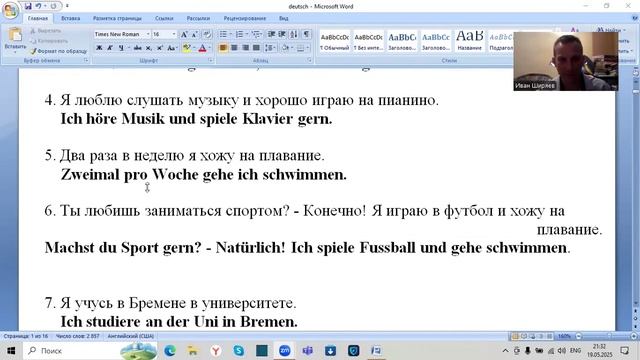Image resolution: width=640 pixels, height=360 pixels.
Task: Toggle align text left
Action: coord(223,48)
